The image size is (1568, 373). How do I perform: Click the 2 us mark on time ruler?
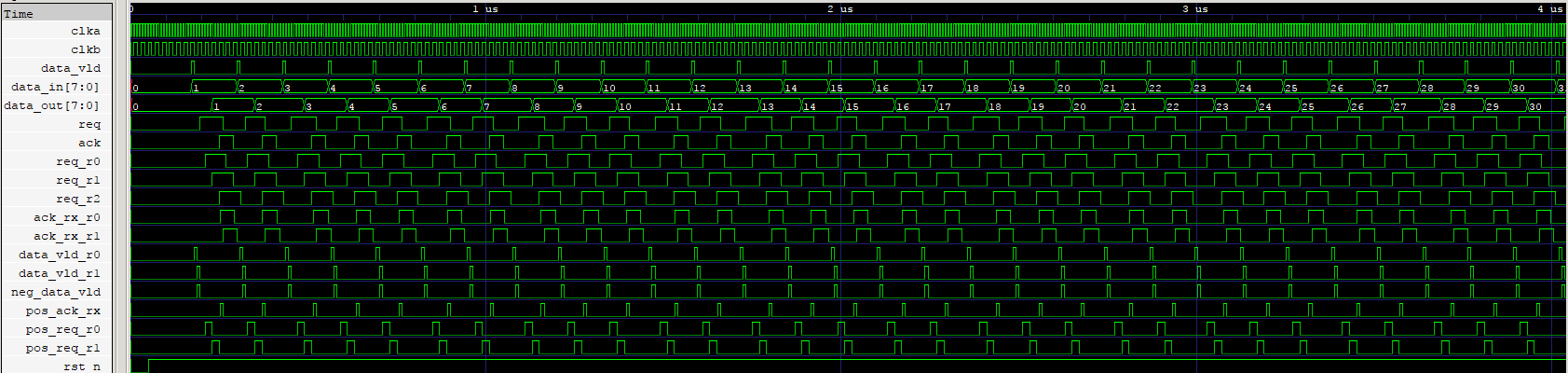[x=840, y=8]
